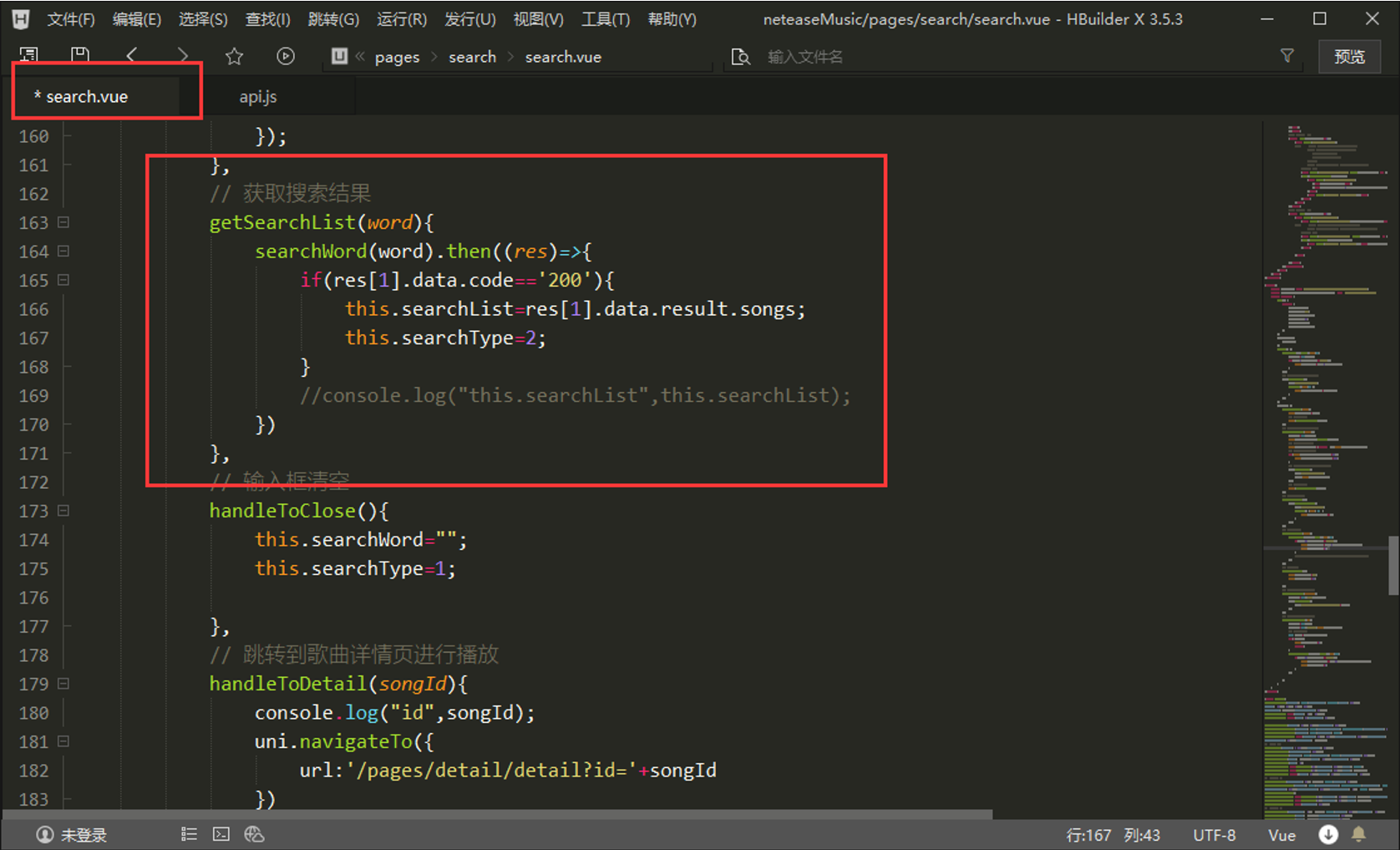This screenshot has height=850, width=1400.
Task: Open the terminal icon in status bar
Action: point(221,834)
